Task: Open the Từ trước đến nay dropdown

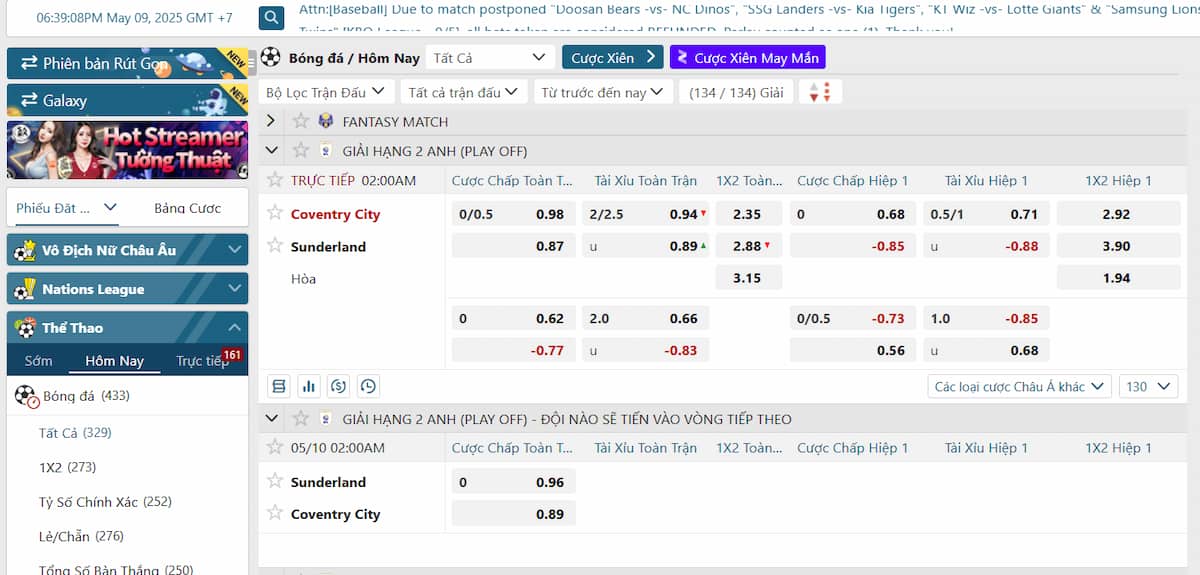Action: [603, 92]
